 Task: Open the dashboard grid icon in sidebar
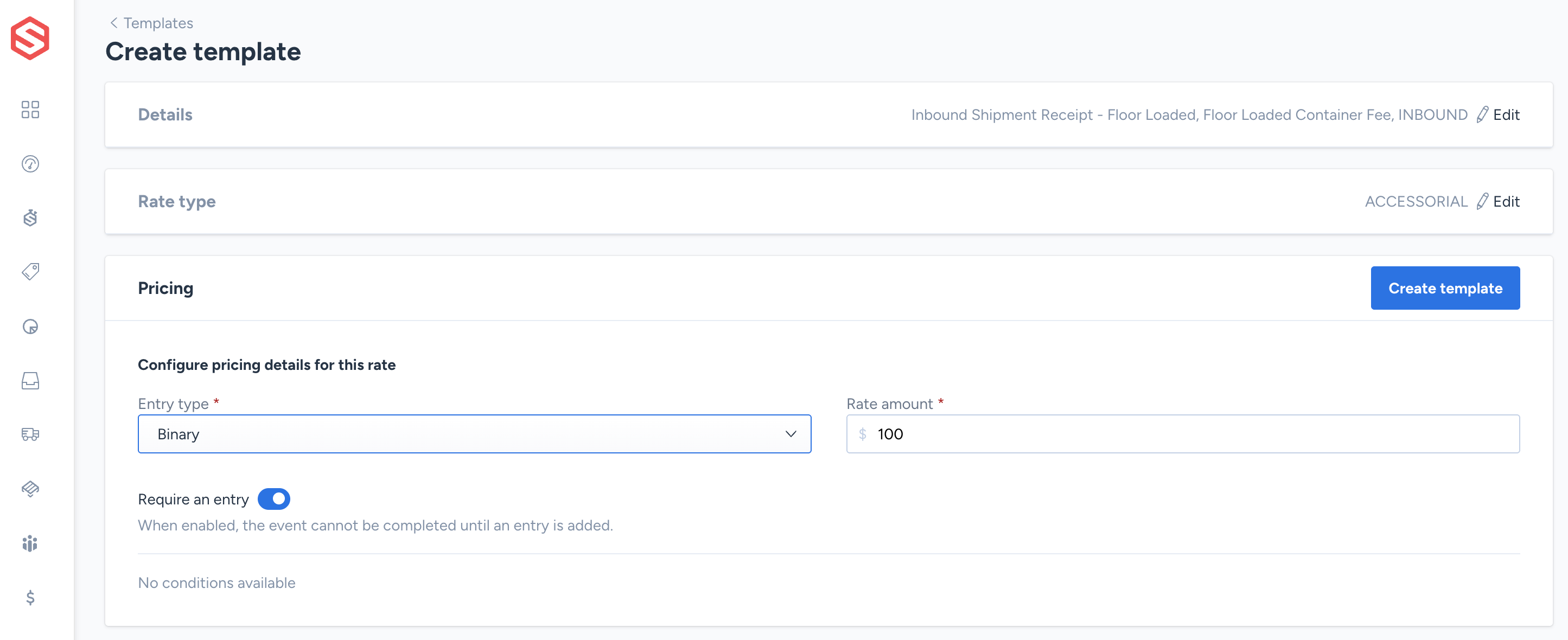(x=30, y=110)
